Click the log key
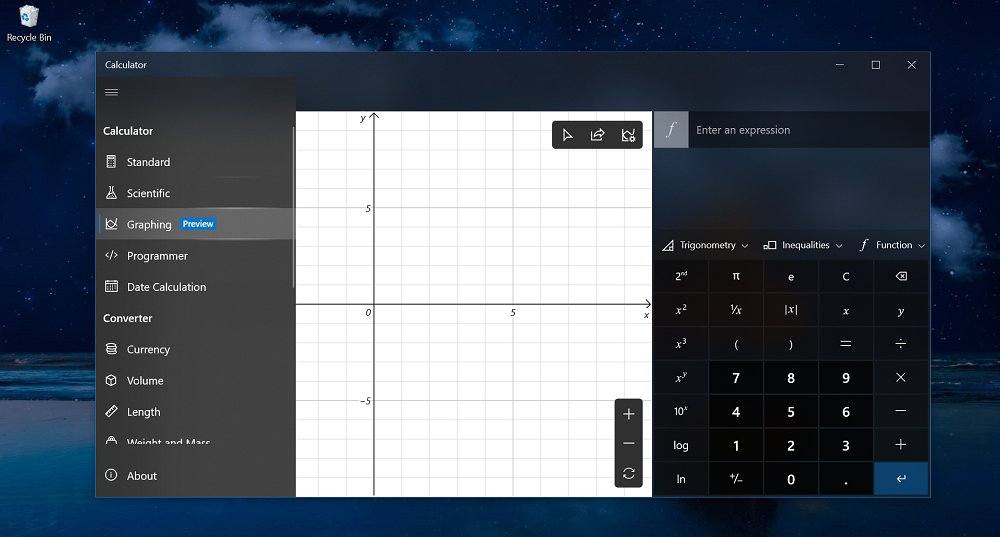The height and width of the screenshot is (537, 1000). point(681,445)
